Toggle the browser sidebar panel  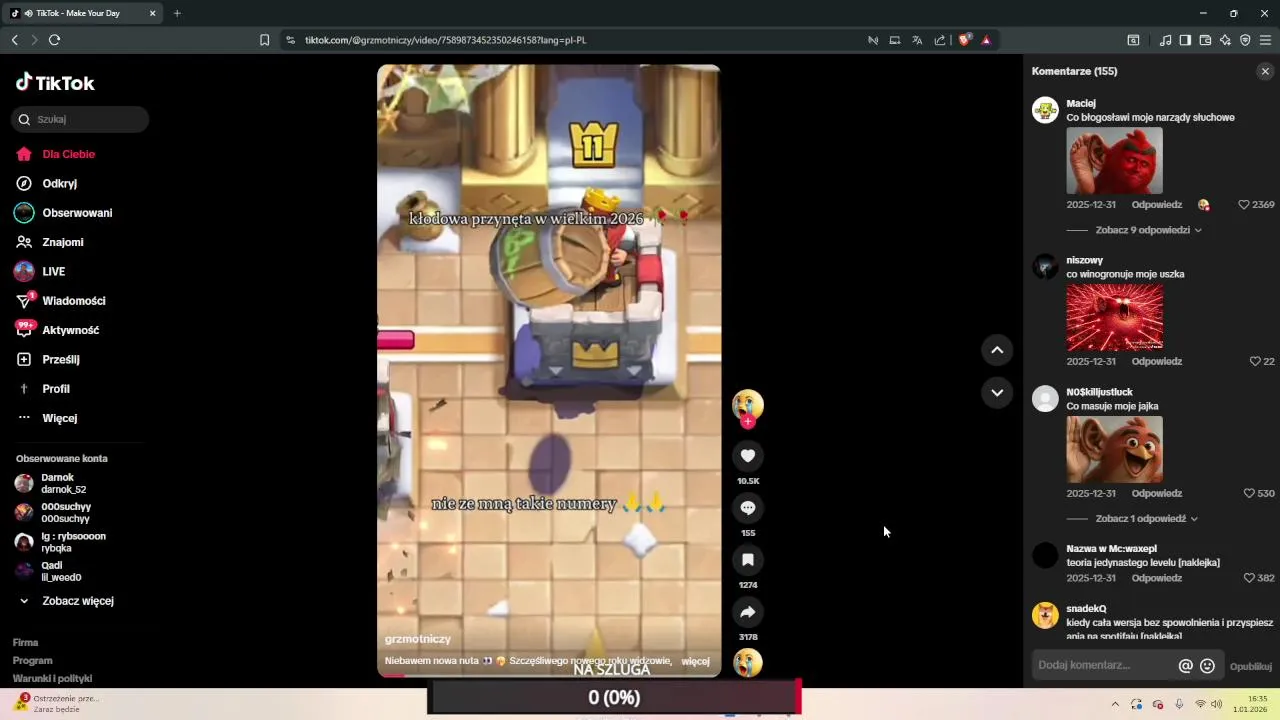[x=1185, y=40]
